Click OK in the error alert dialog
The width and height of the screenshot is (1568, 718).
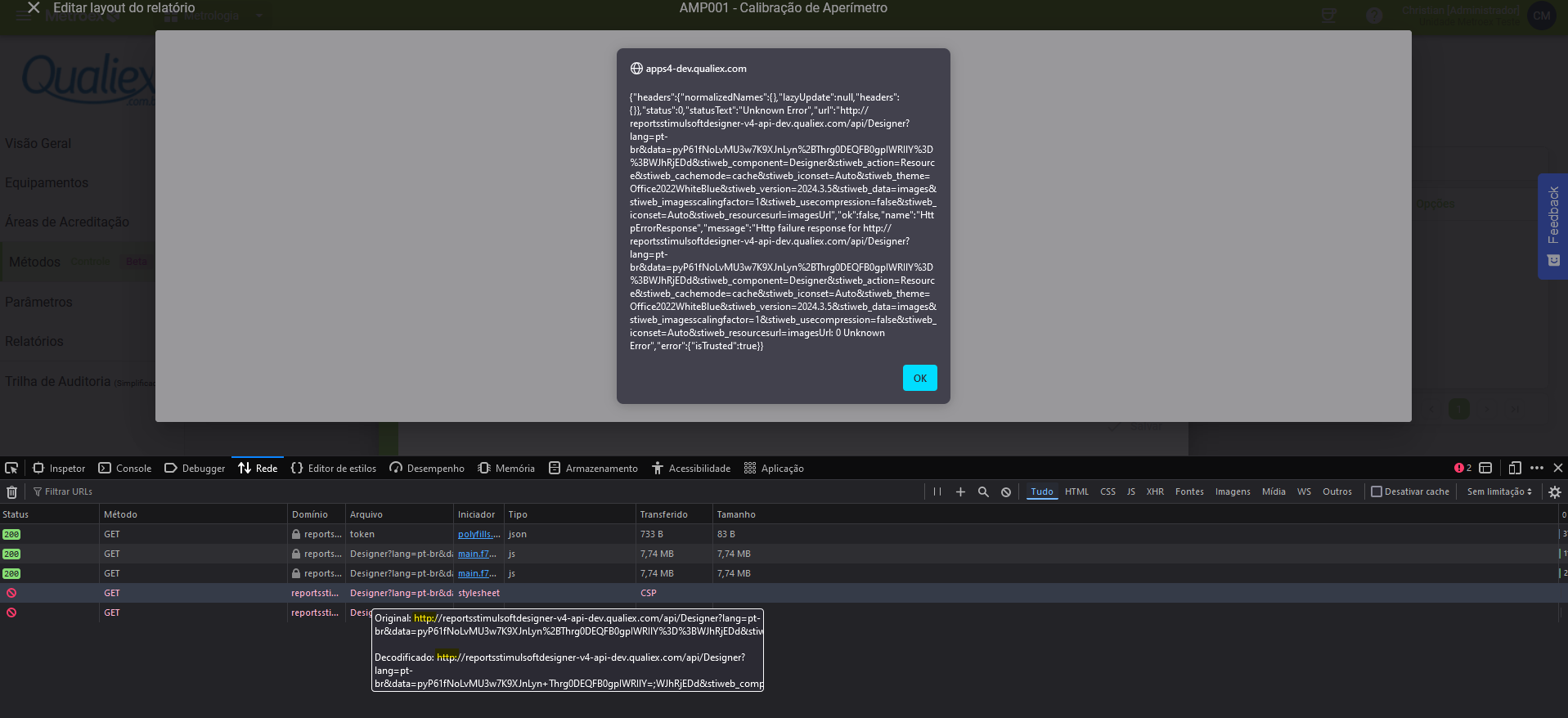(x=919, y=378)
